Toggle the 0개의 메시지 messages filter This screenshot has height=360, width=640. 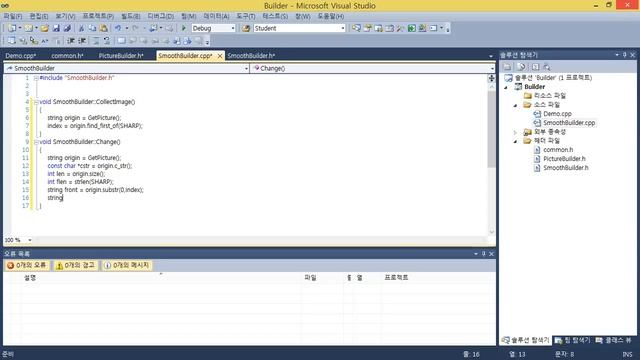pyautogui.click(x=127, y=265)
